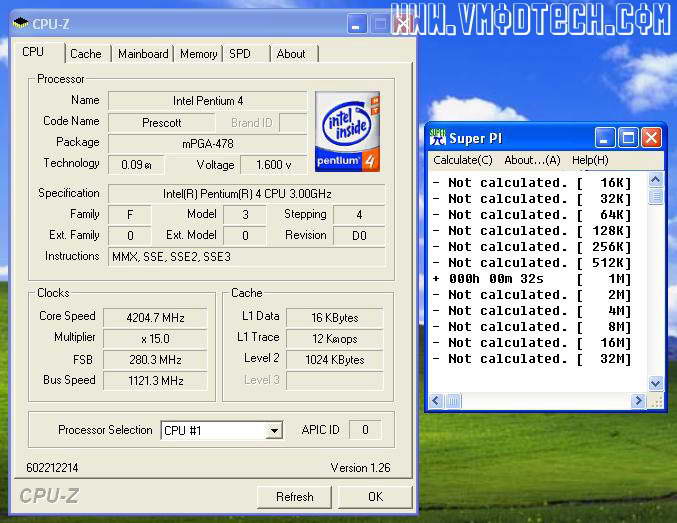Open the Mainboard tab
677x523 pixels.
[x=143, y=54]
